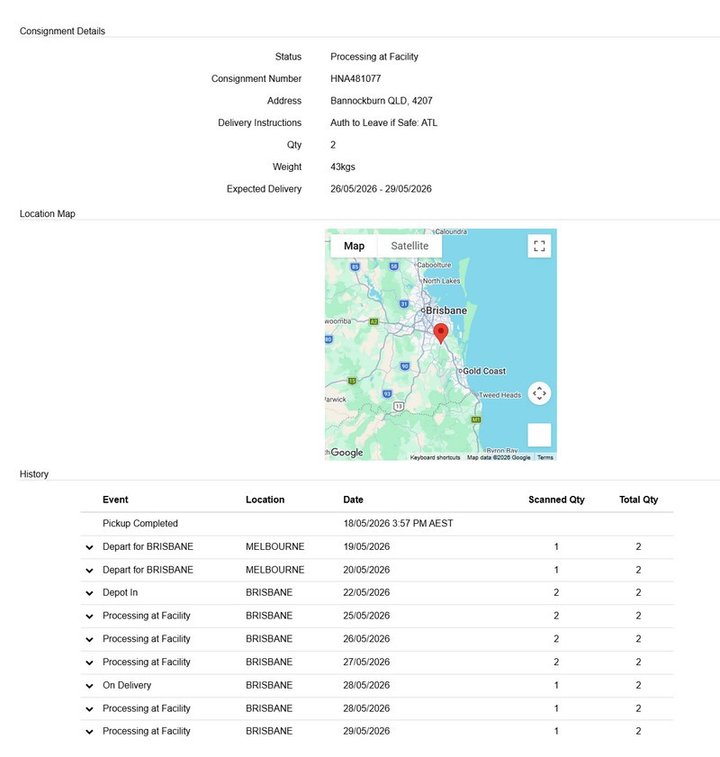Click the Pickup Completed event
The height and width of the screenshot is (757, 720).
click(140, 523)
